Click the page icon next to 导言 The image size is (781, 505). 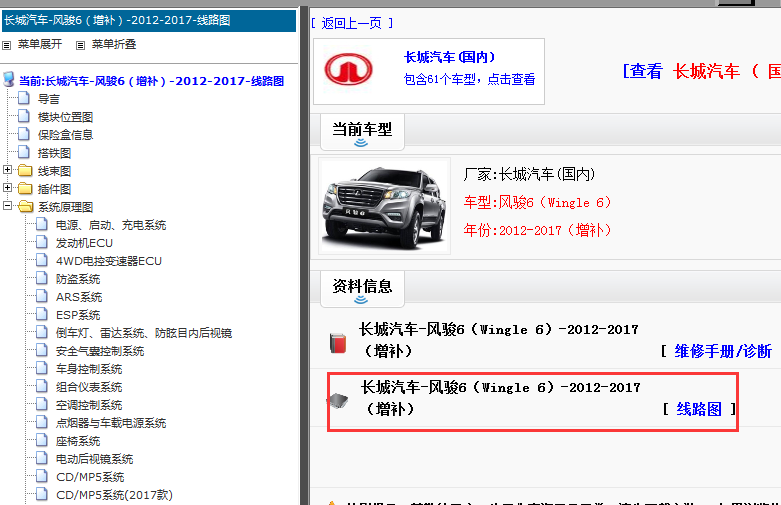[24, 98]
